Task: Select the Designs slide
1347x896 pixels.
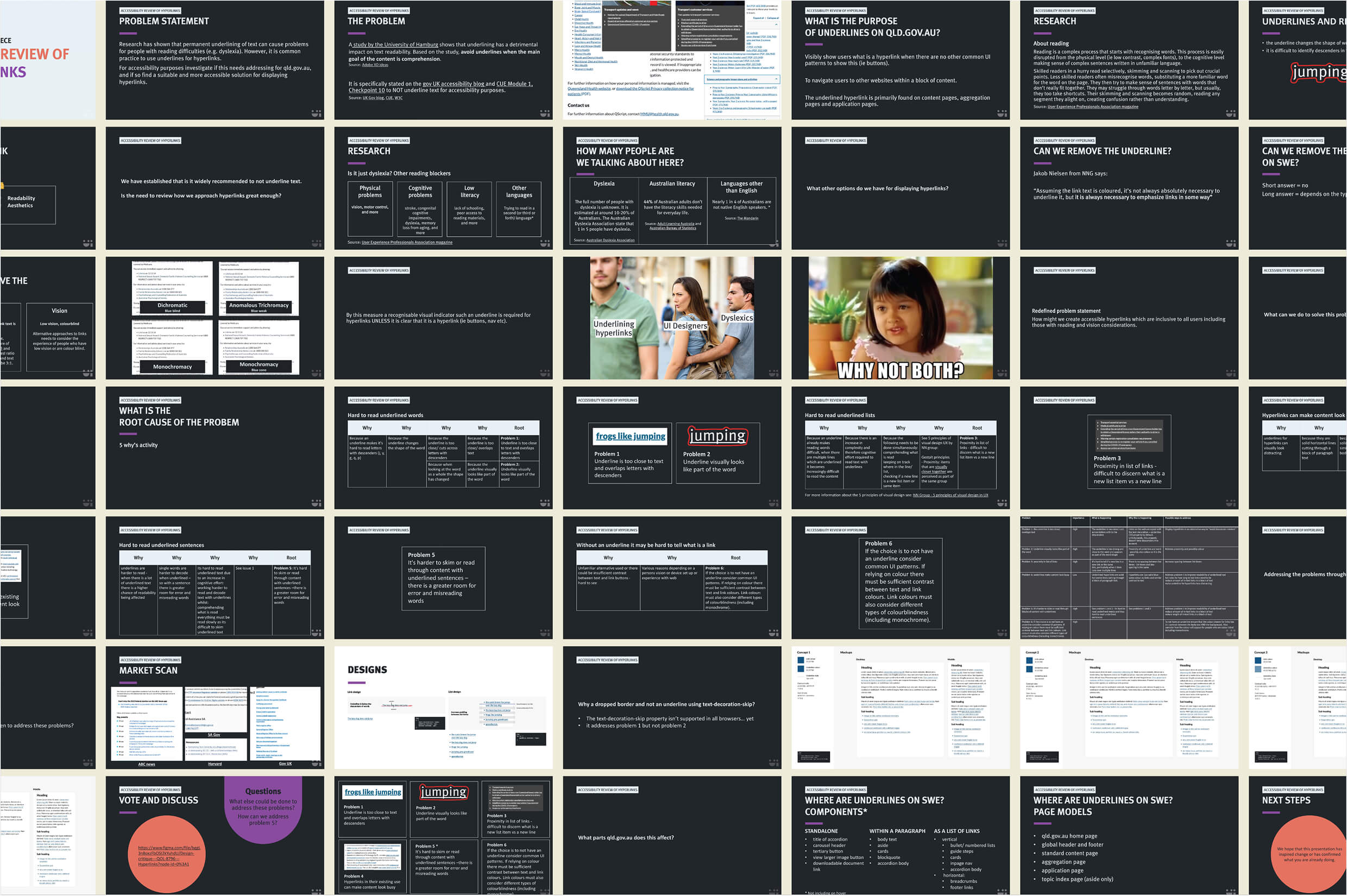Action: pos(443,708)
